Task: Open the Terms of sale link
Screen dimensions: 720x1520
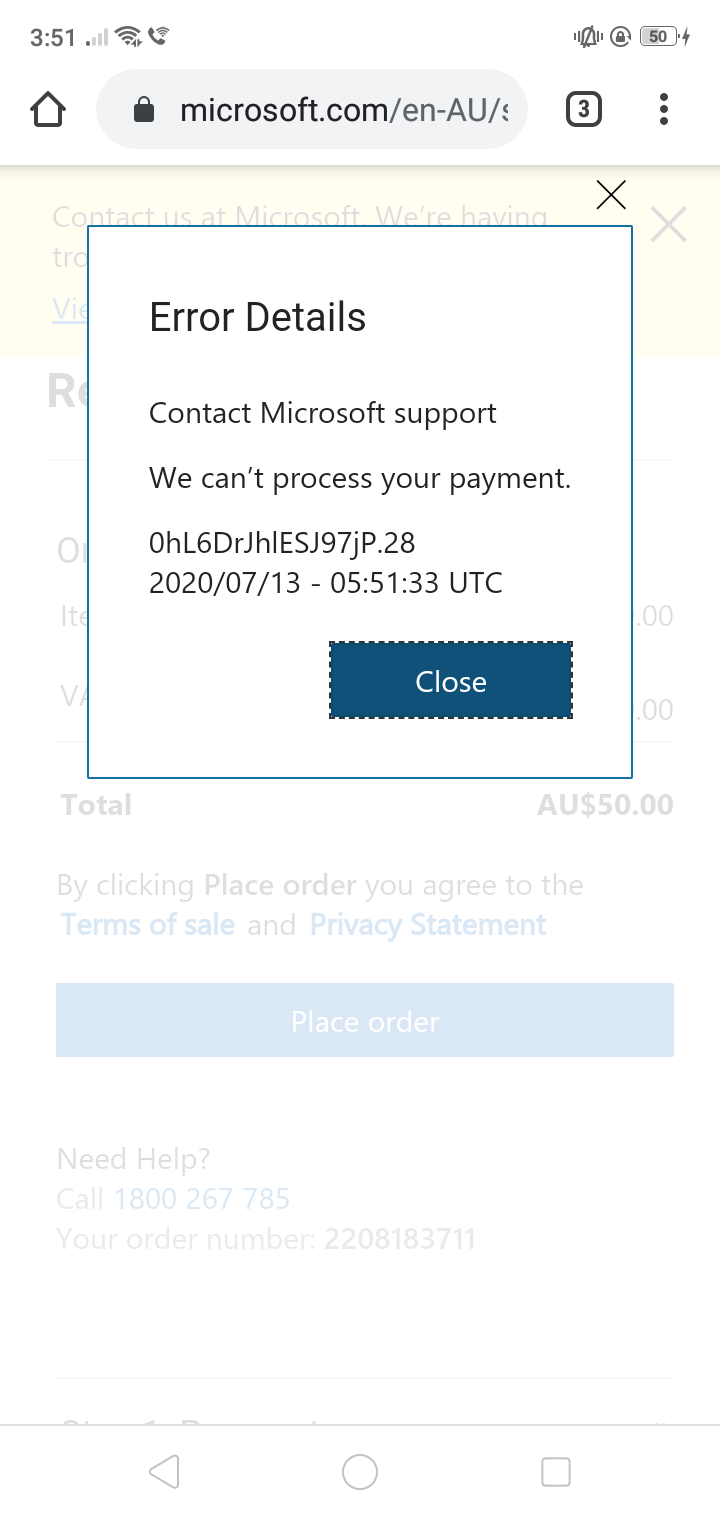Action: tap(147, 925)
